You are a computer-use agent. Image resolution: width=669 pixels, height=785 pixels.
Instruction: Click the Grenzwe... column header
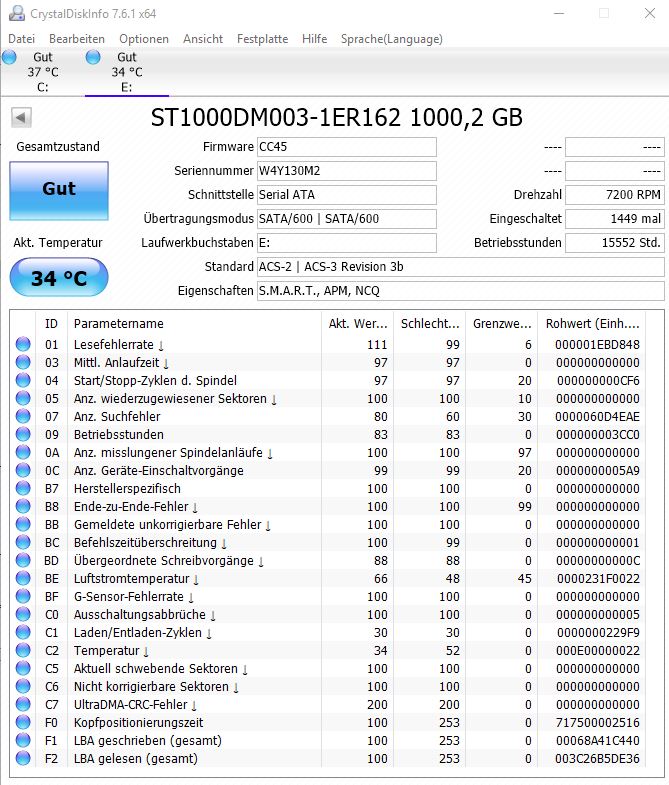point(502,324)
